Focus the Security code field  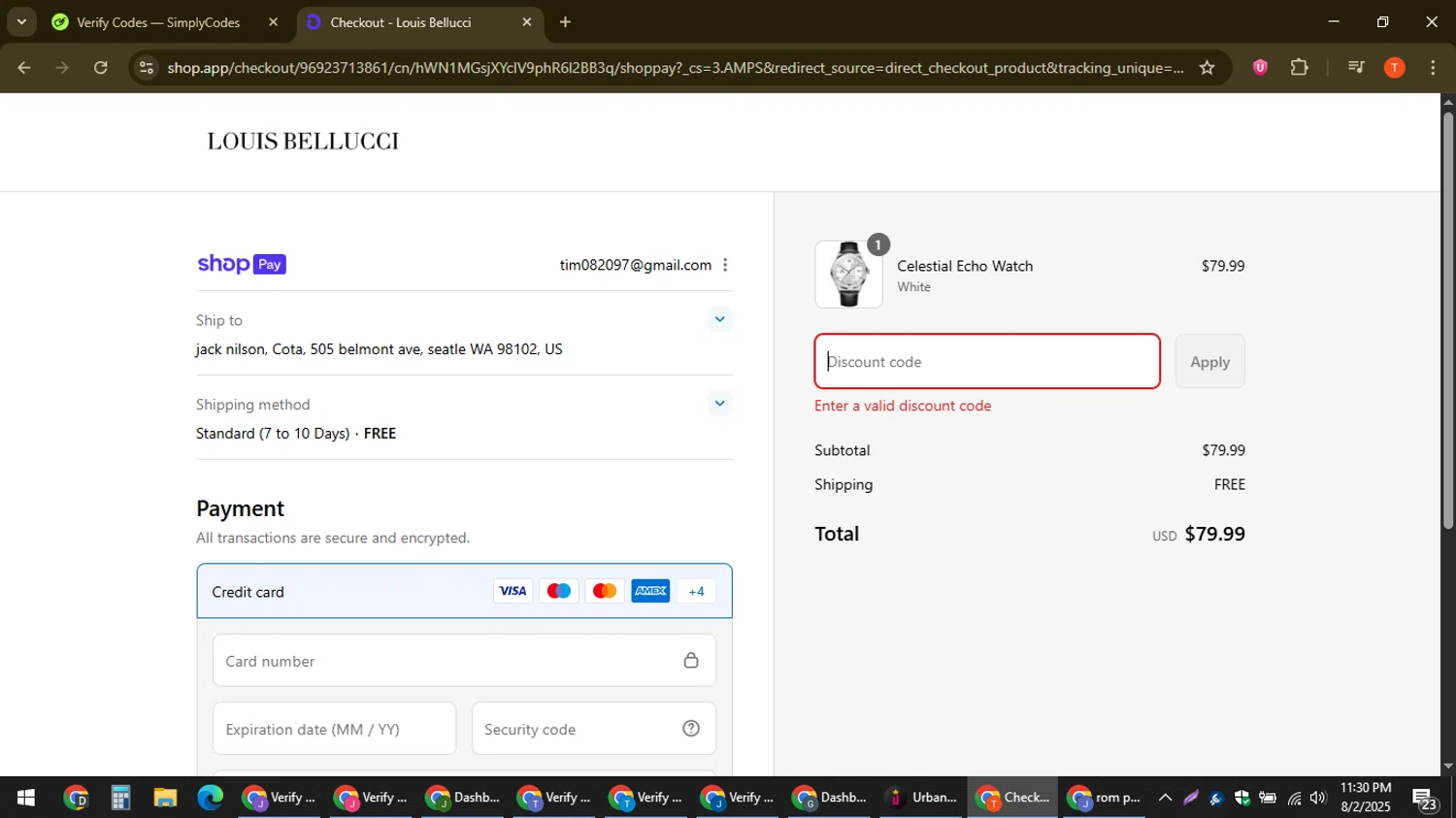(x=594, y=729)
